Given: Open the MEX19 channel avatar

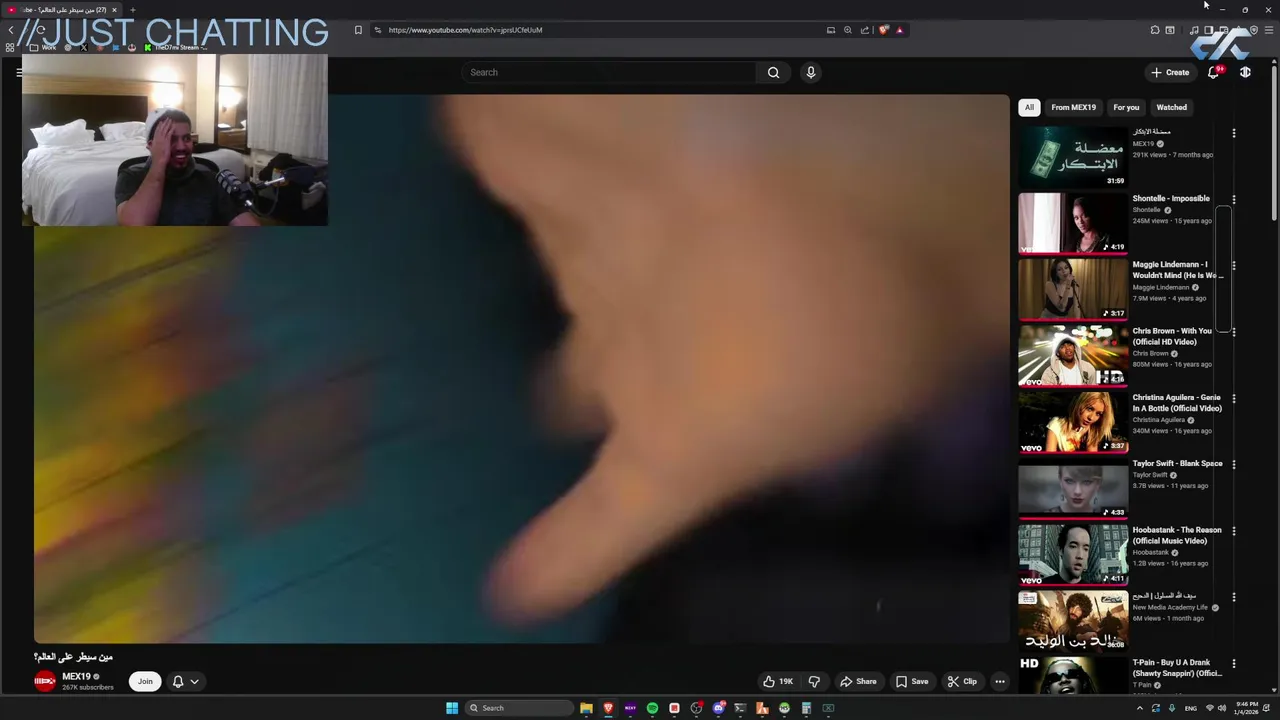Looking at the screenshot, I should (x=45, y=681).
